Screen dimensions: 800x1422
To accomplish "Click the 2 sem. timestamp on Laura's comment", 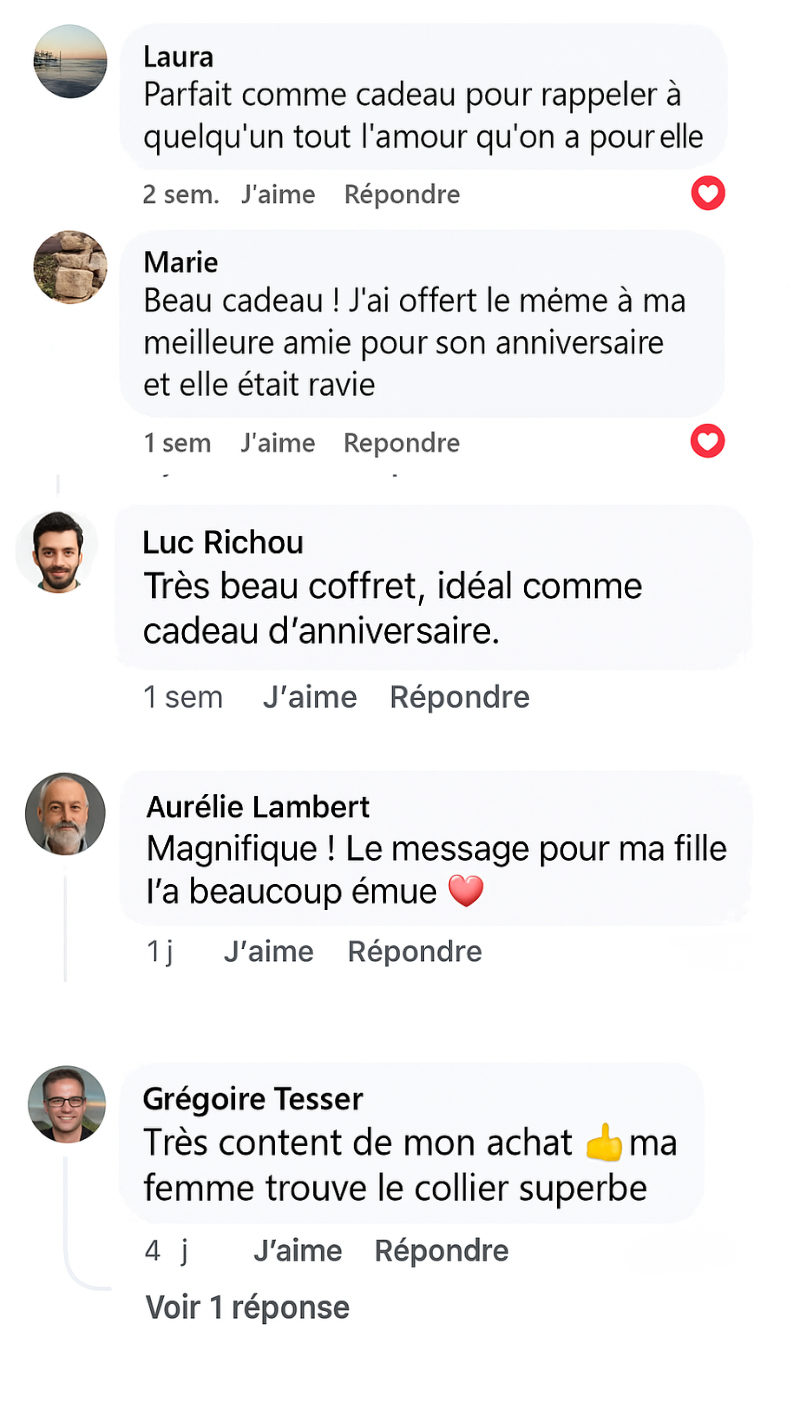I will pos(181,194).
